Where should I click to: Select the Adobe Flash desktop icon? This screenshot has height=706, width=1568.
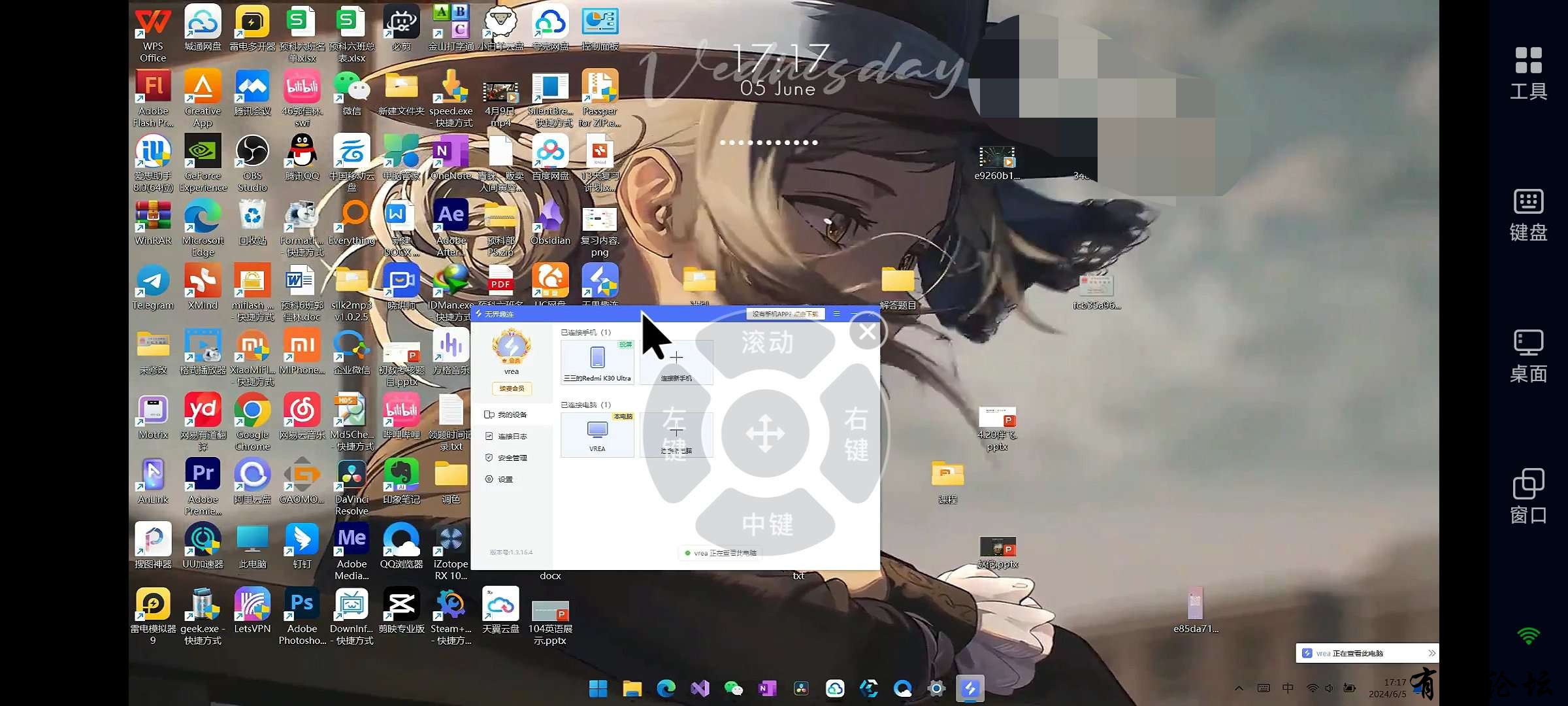coord(153,98)
